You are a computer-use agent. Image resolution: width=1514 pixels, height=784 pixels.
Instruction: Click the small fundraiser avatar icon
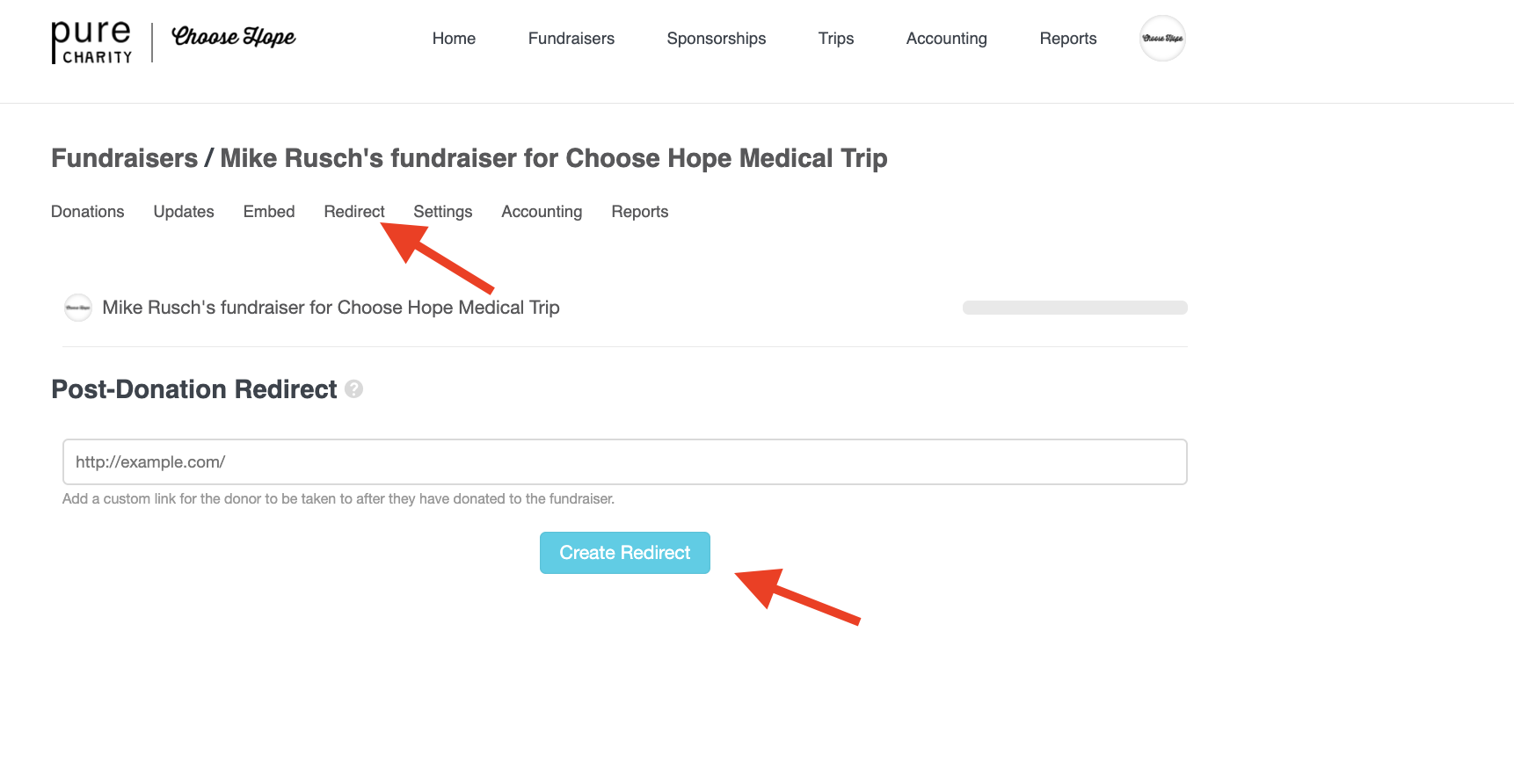pyautogui.click(x=78, y=308)
